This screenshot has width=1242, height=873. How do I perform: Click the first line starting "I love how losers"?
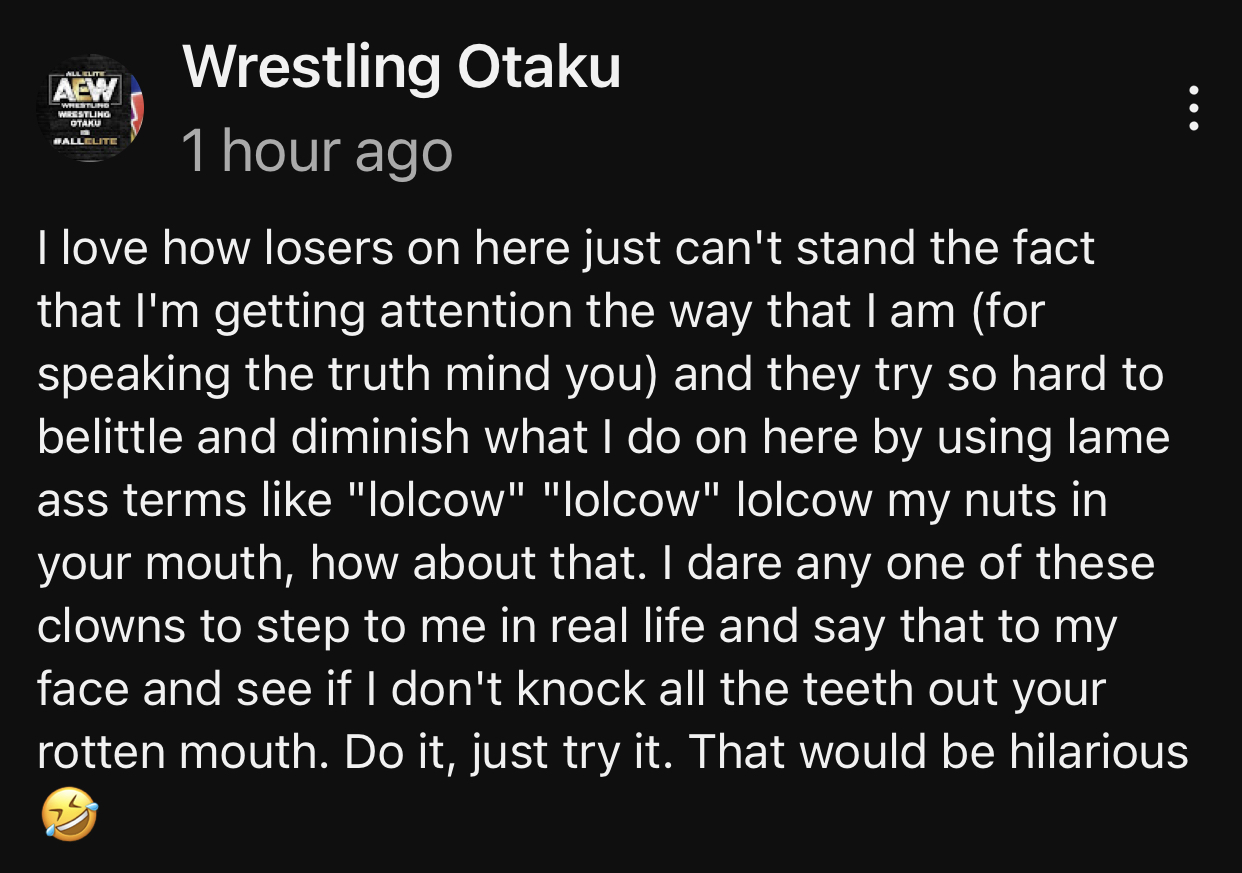[566, 249]
